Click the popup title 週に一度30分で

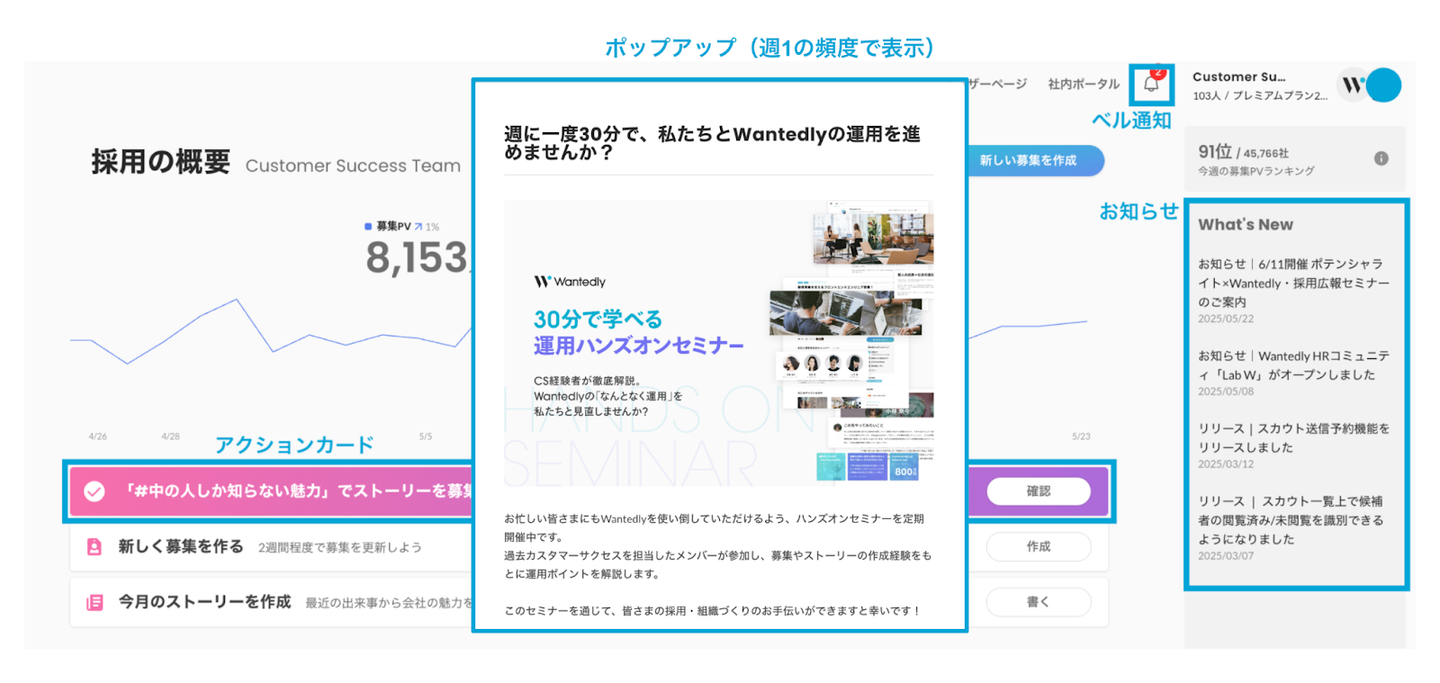(x=712, y=143)
